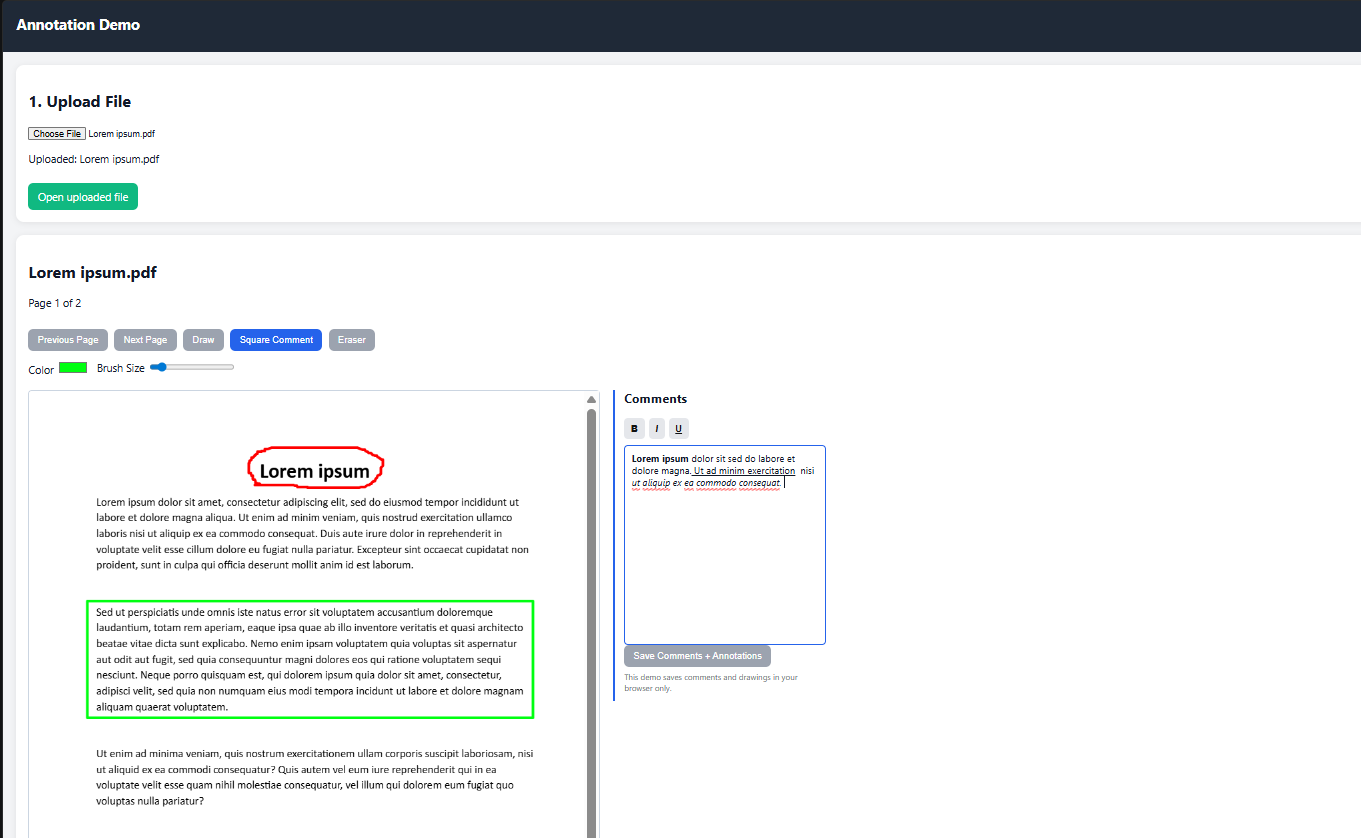
Task: Click the Choose File button
Action: coord(56,133)
